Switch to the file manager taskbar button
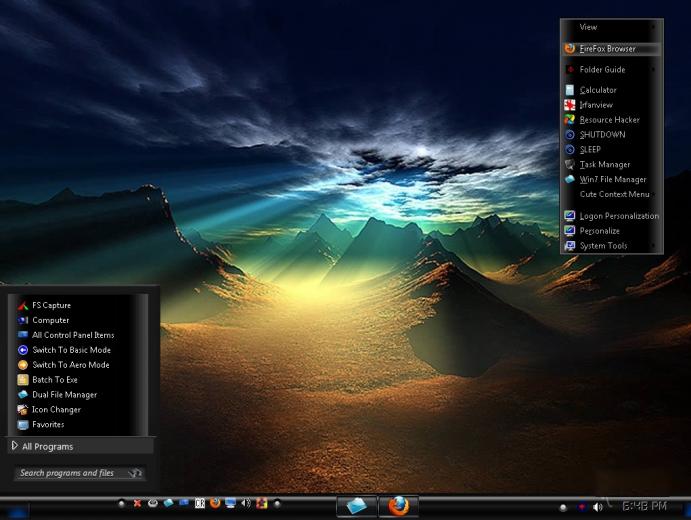The width and height of the screenshot is (691, 520). pos(357,506)
